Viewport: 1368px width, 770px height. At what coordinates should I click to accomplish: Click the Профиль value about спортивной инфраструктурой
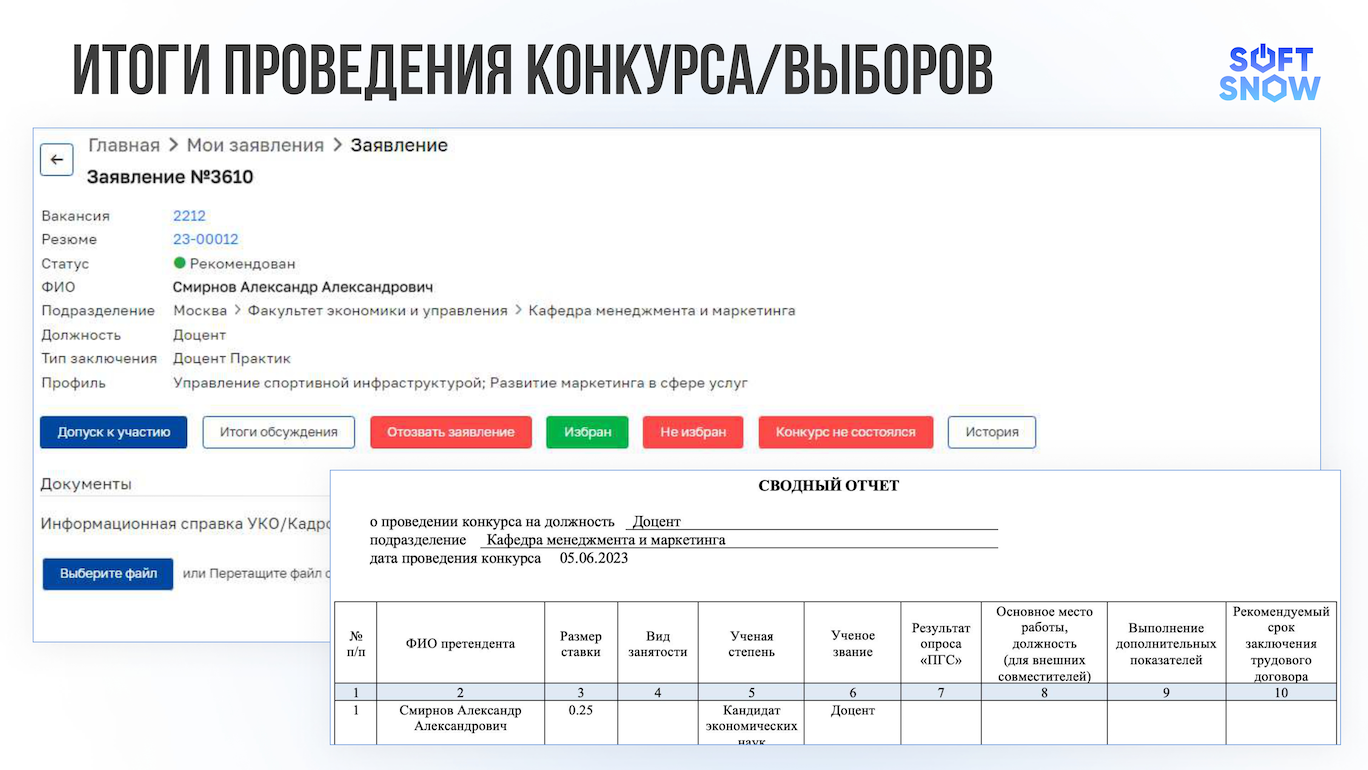click(x=460, y=382)
